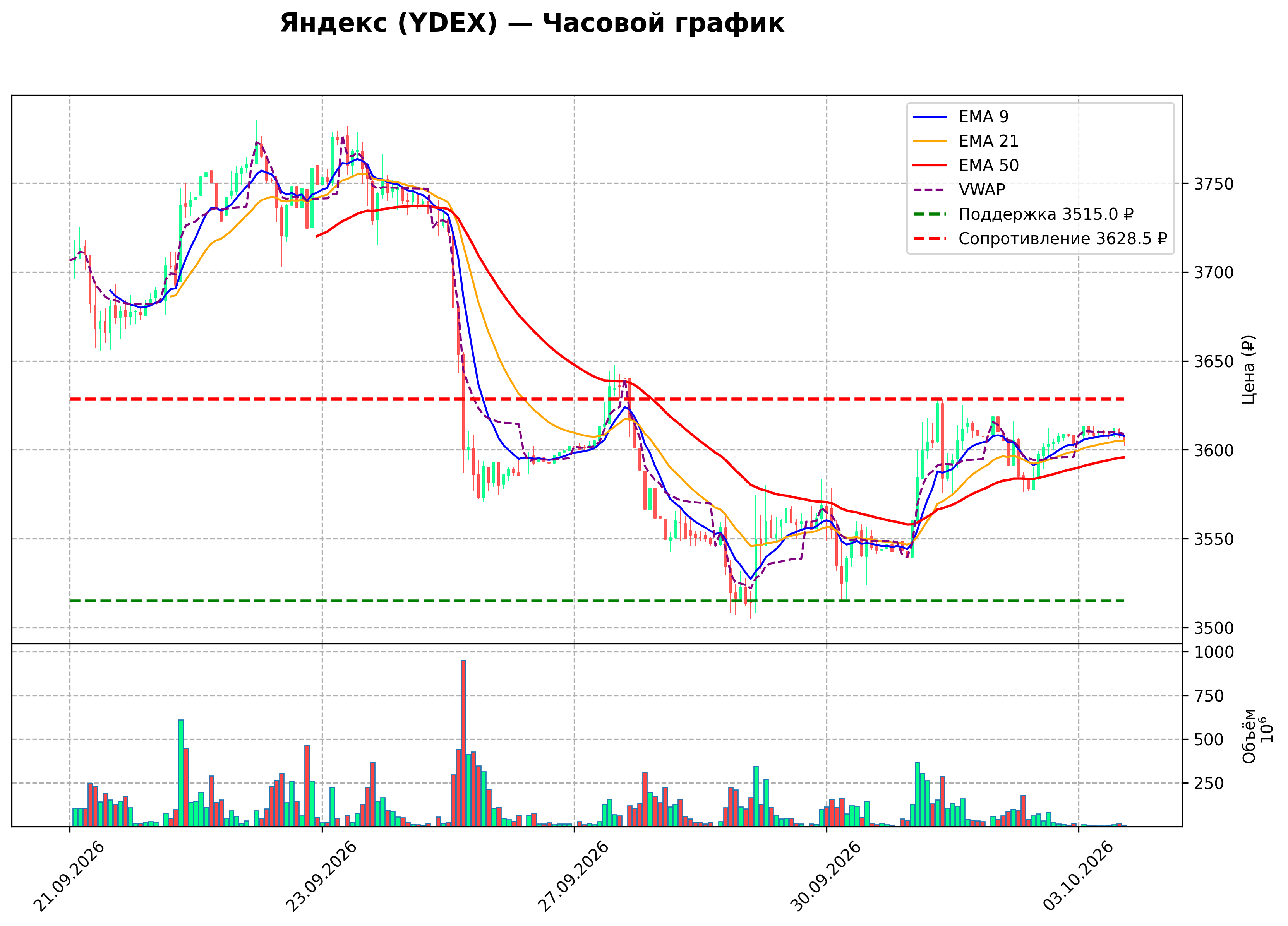Click price axis label 3650
Viewport: 1288px width, 926px height.
(x=1214, y=362)
